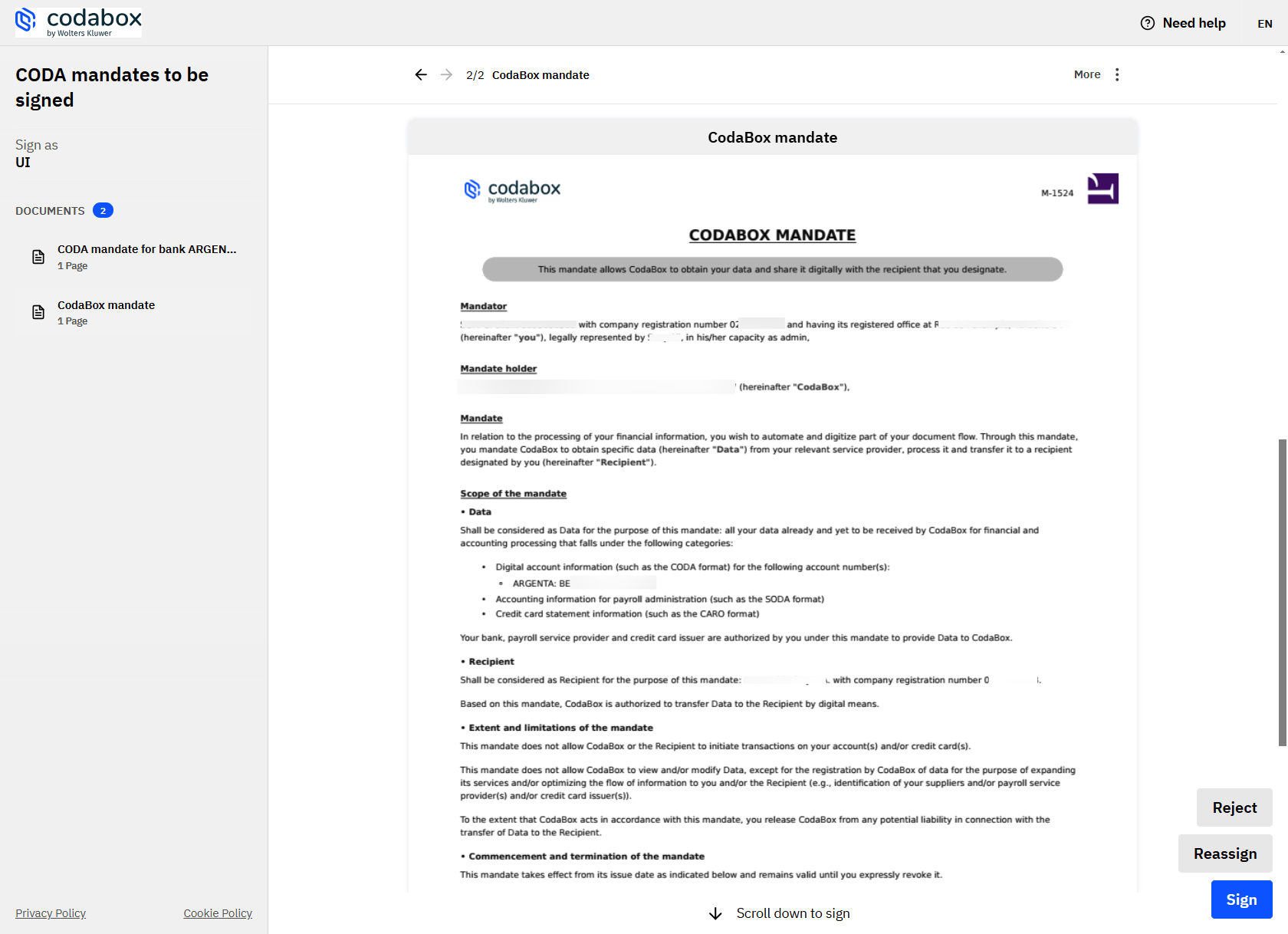Click document icon next to CodaBox mandate
The height and width of the screenshot is (934, 1288).
pyautogui.click(x=38, y=312)
